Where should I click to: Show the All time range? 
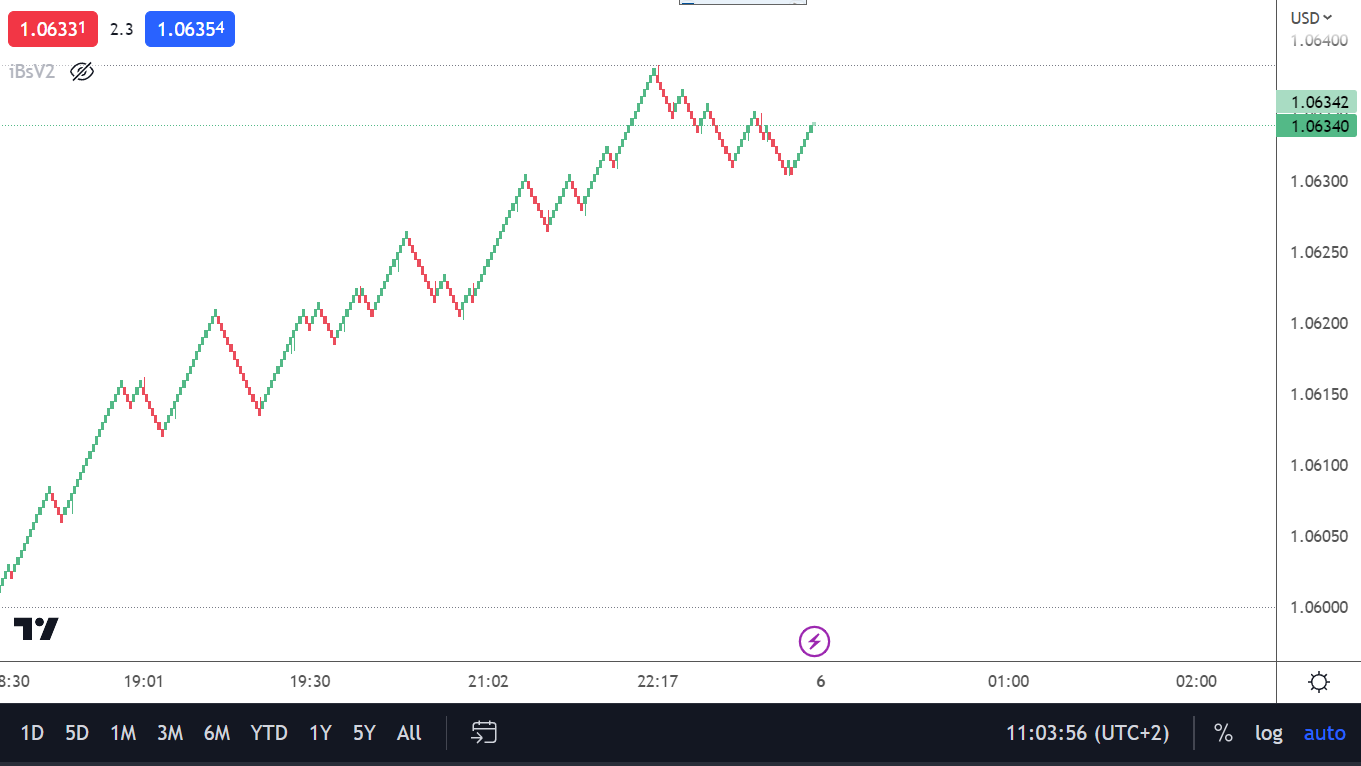(409, 733)
